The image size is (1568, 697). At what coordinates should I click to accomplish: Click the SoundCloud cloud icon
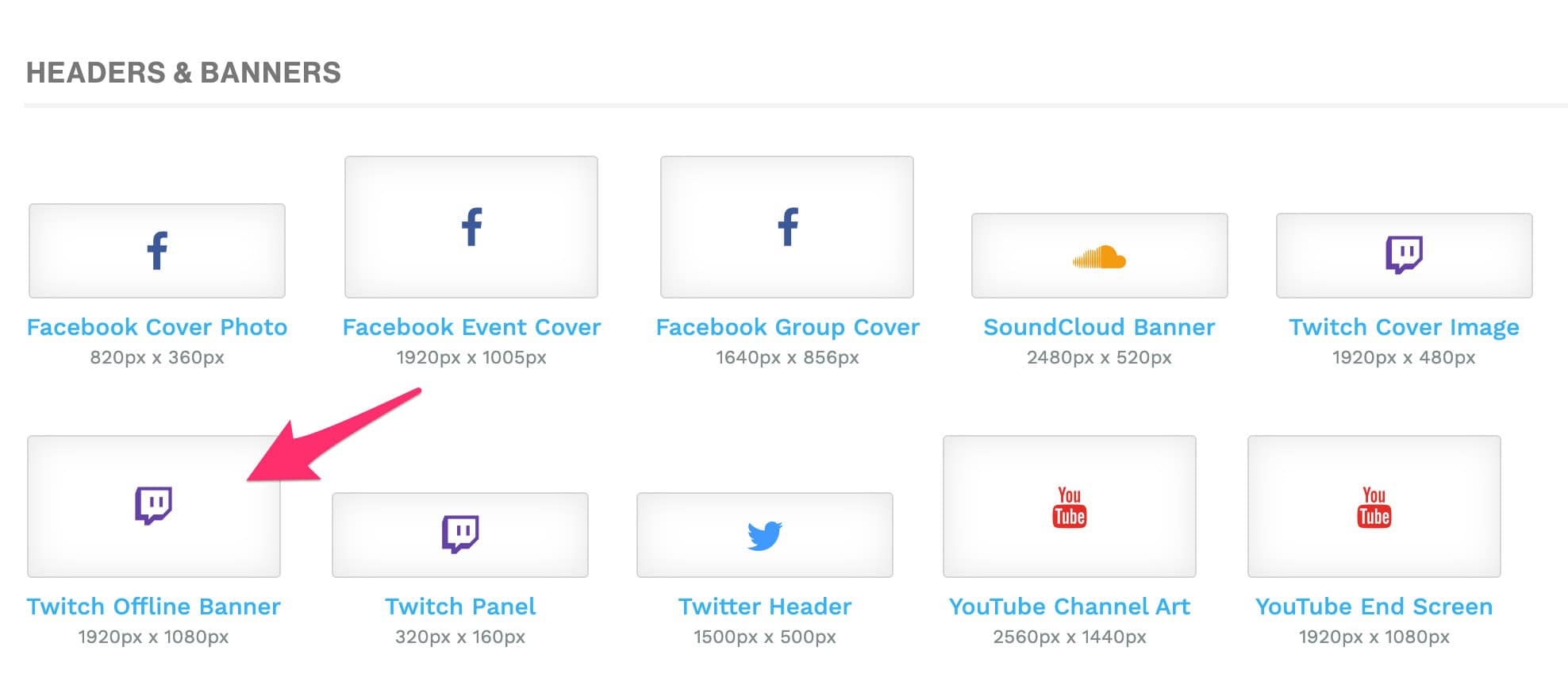click(x=1099, y=257)
